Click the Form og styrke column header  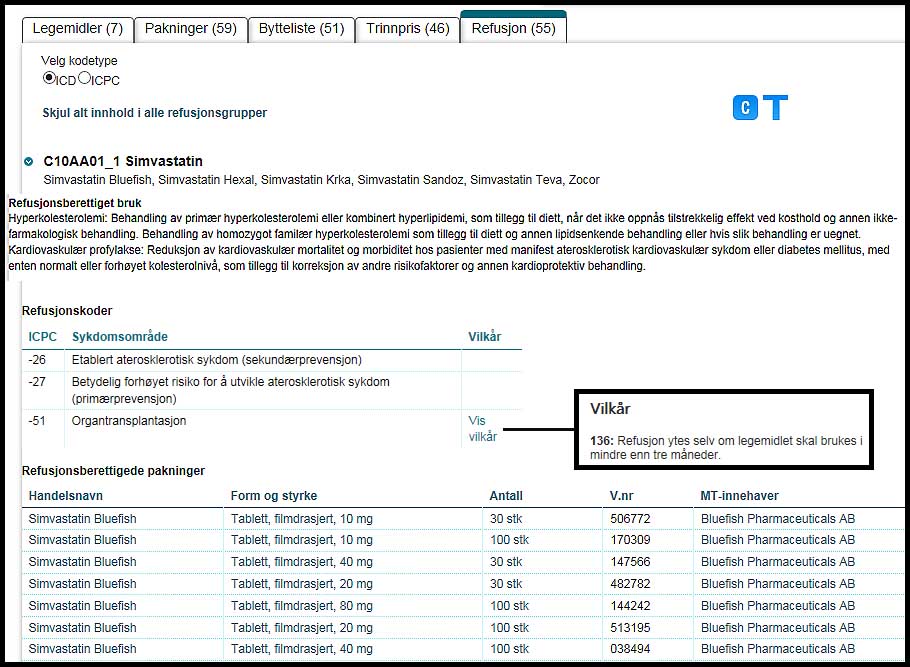(x=274, y=496)
